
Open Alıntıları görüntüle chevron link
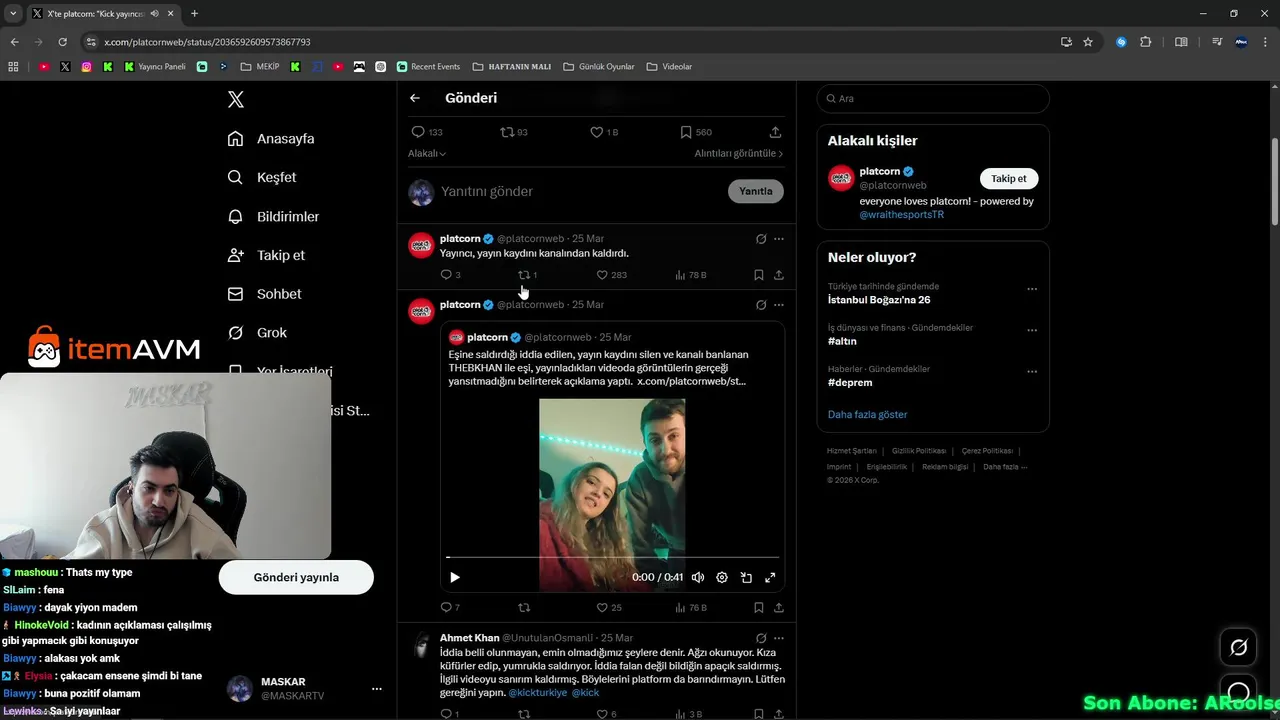click(x=739, y=153)
